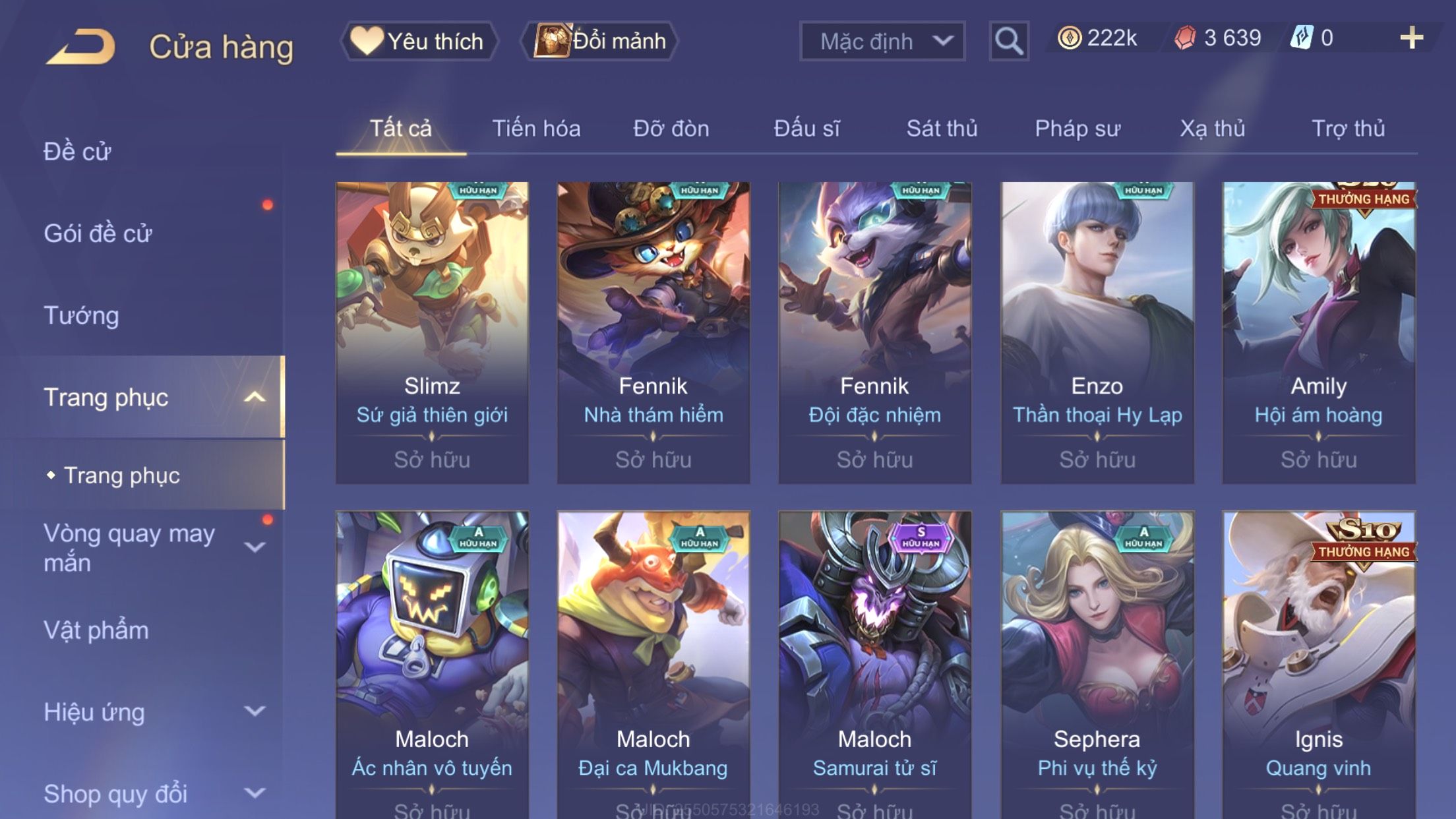The image size is (1456, 819).
Task: Open Yêu thích heart favorites
Action: click(419, 41)
